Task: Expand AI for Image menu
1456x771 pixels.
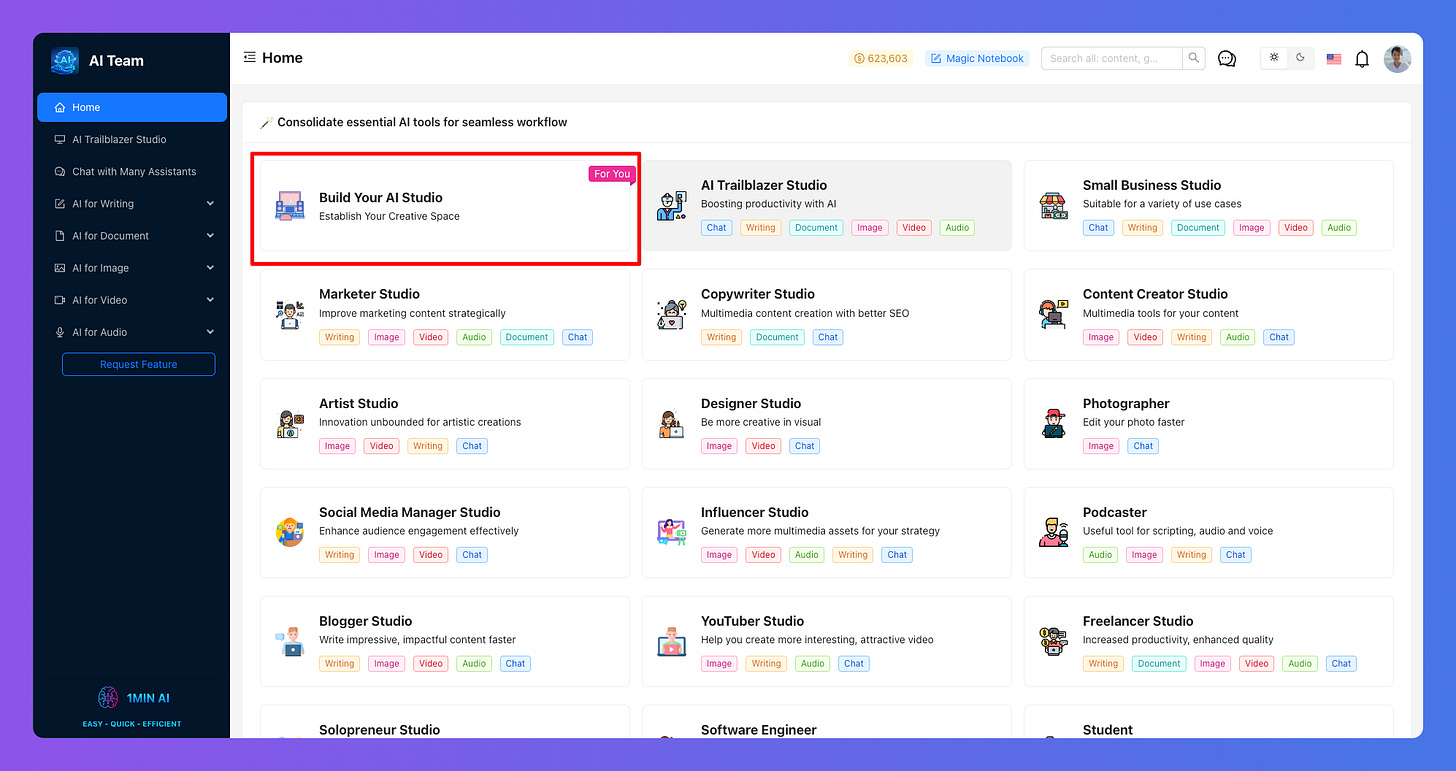Action: 132,268
